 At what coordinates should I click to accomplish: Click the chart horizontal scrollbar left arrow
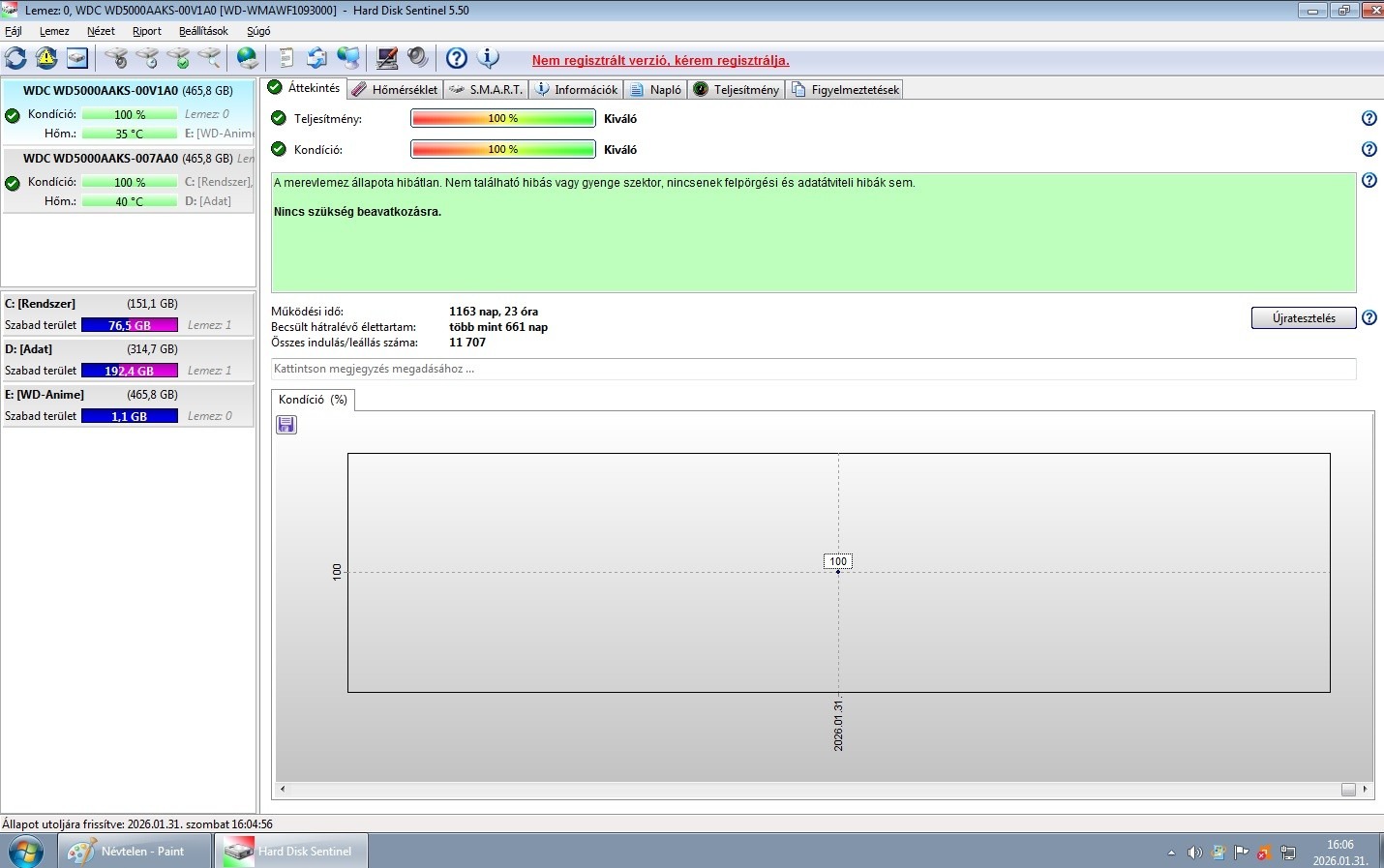click(x=283, y=790)
